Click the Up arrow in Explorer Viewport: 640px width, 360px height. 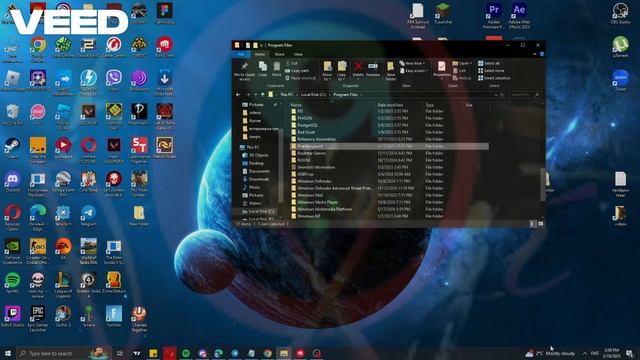tap(262, 95)
